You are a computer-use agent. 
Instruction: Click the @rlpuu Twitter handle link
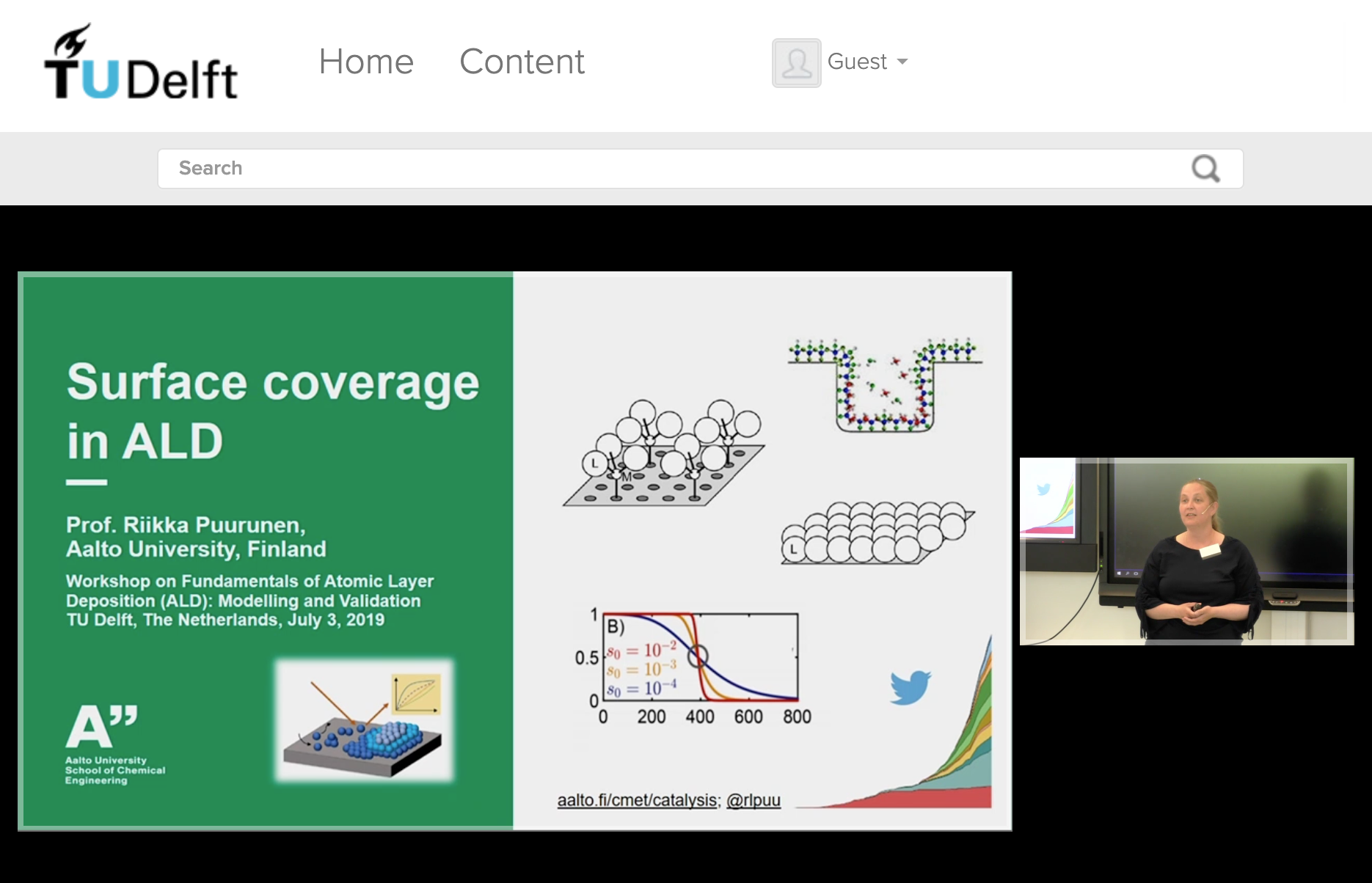click(x=753, y=800)
